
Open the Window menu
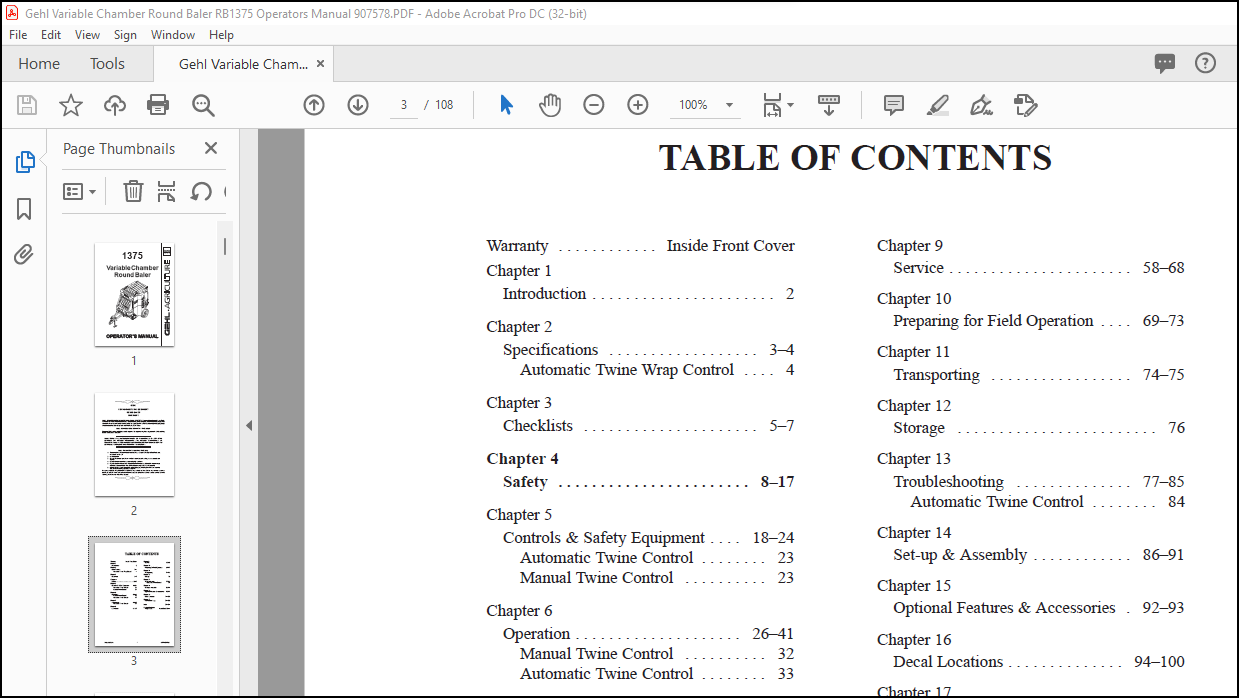pos(173,34)
